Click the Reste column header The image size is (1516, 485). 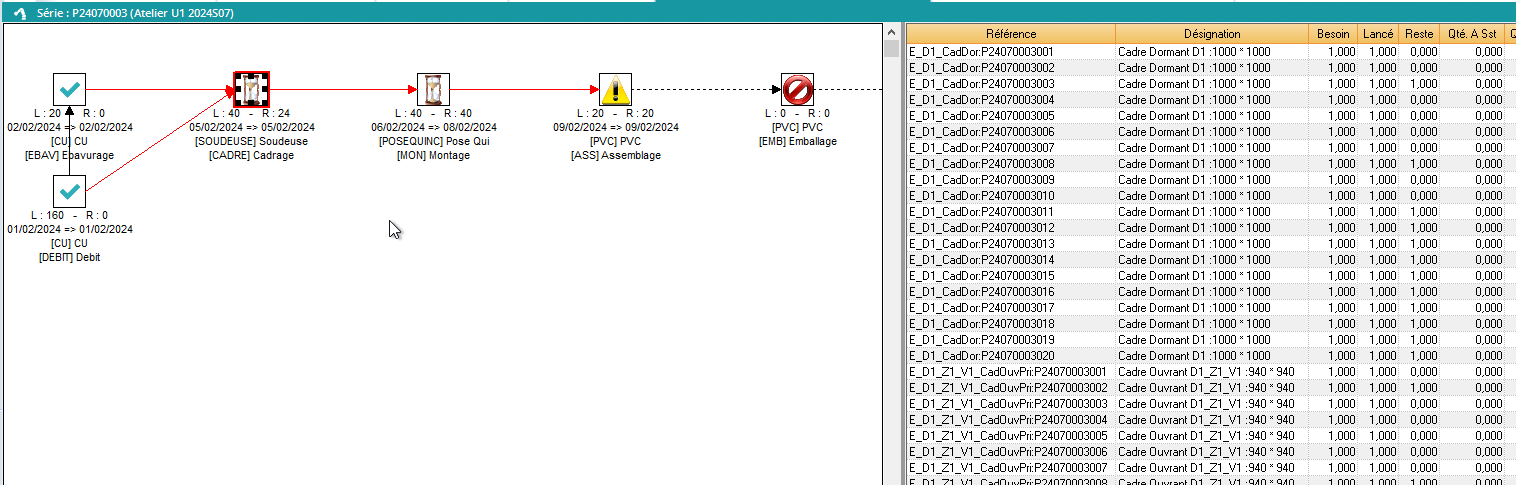coord(1418,34)
